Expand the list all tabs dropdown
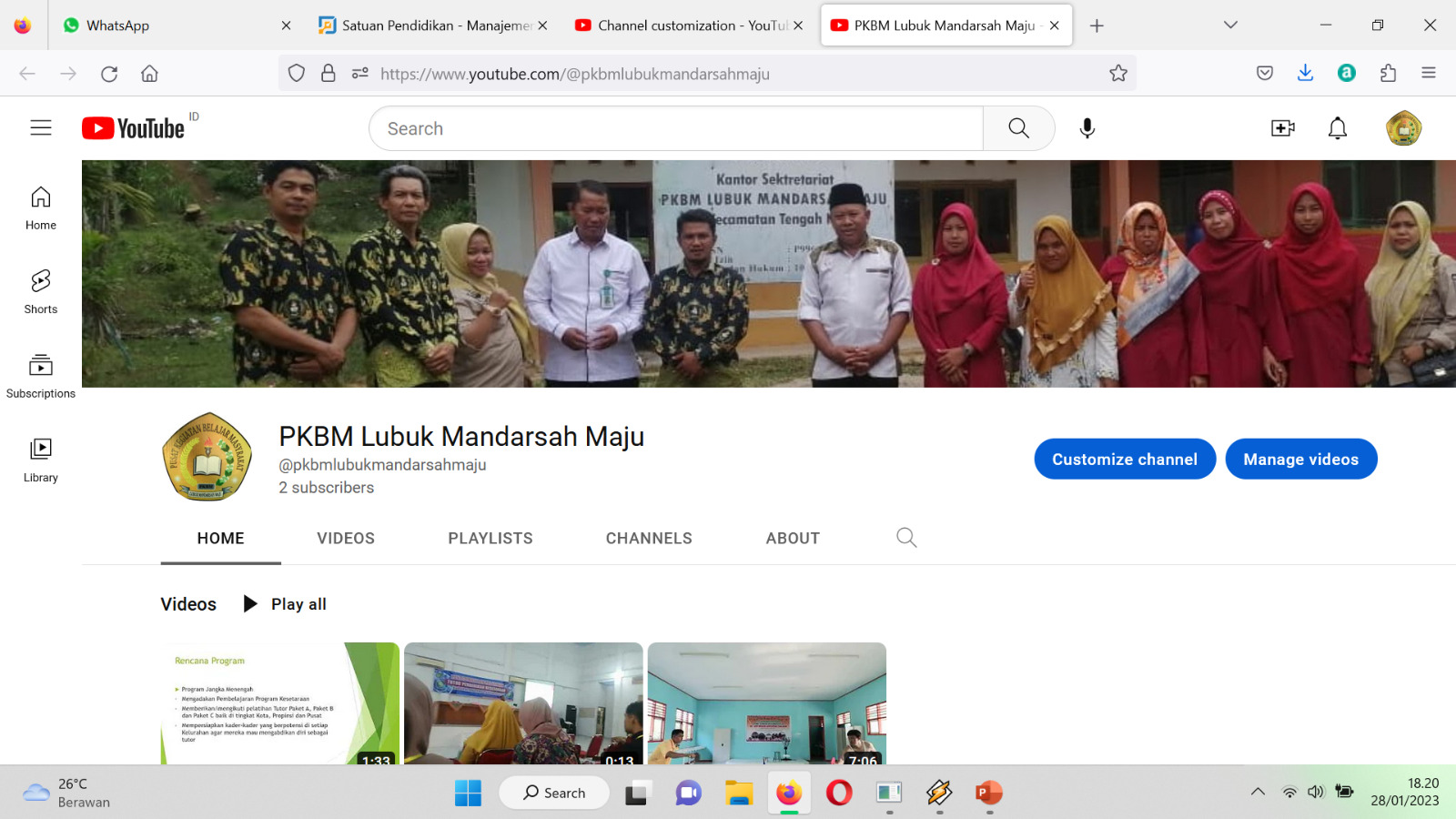This screenshot has width=1456, height=819. (x=1230, y=25)
